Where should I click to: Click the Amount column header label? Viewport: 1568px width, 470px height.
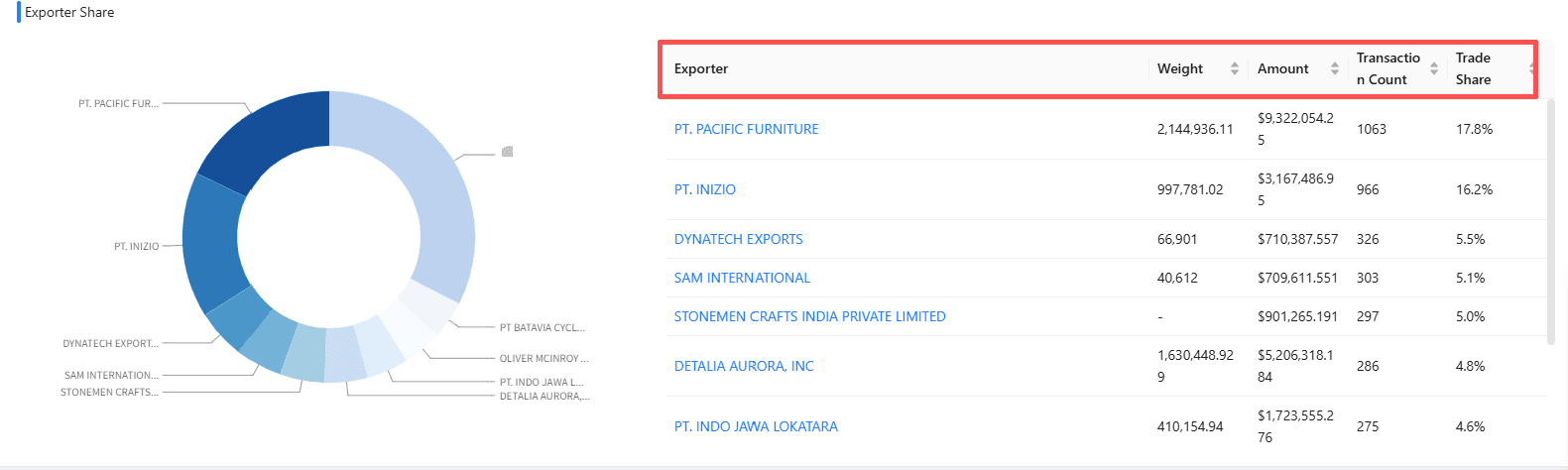pos(1283,68)
